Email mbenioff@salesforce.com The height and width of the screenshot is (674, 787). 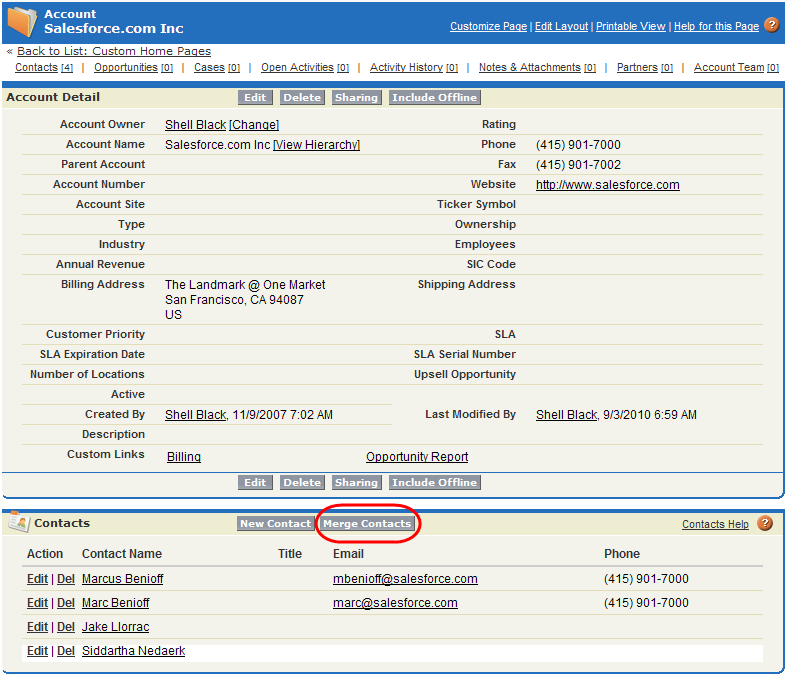[x=405, y=579]
